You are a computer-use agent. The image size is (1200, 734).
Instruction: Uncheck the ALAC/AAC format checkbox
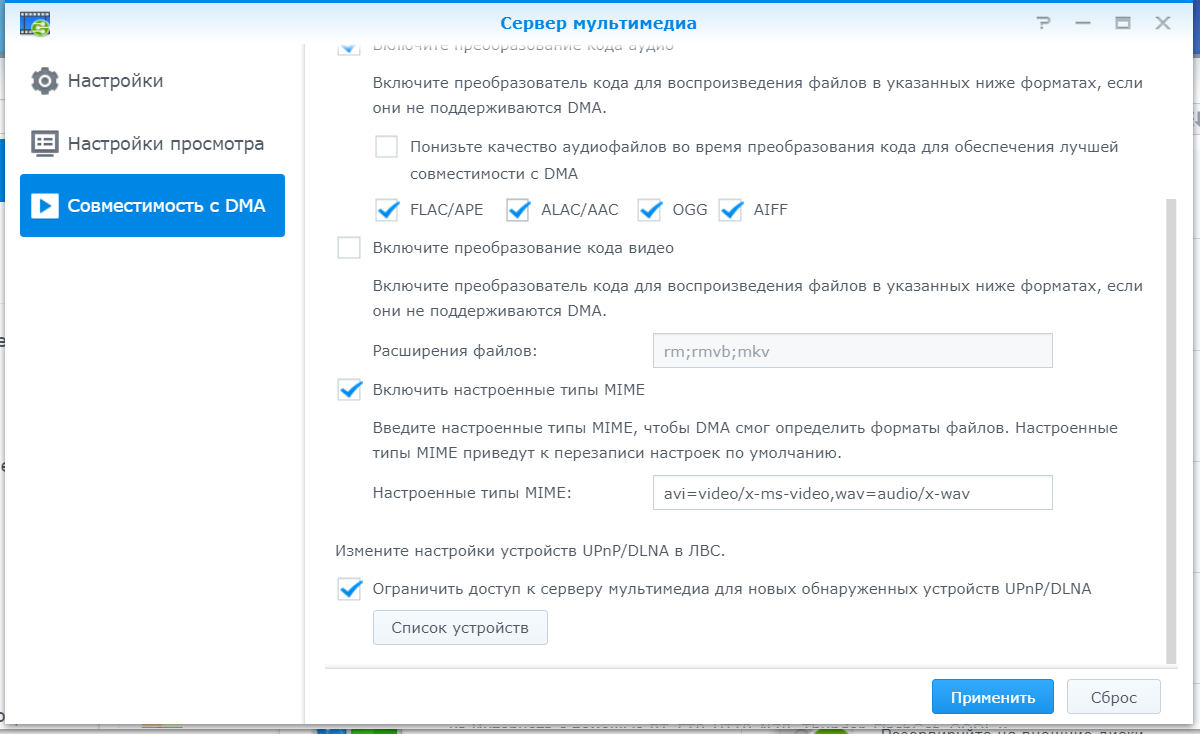pos(518,210)
